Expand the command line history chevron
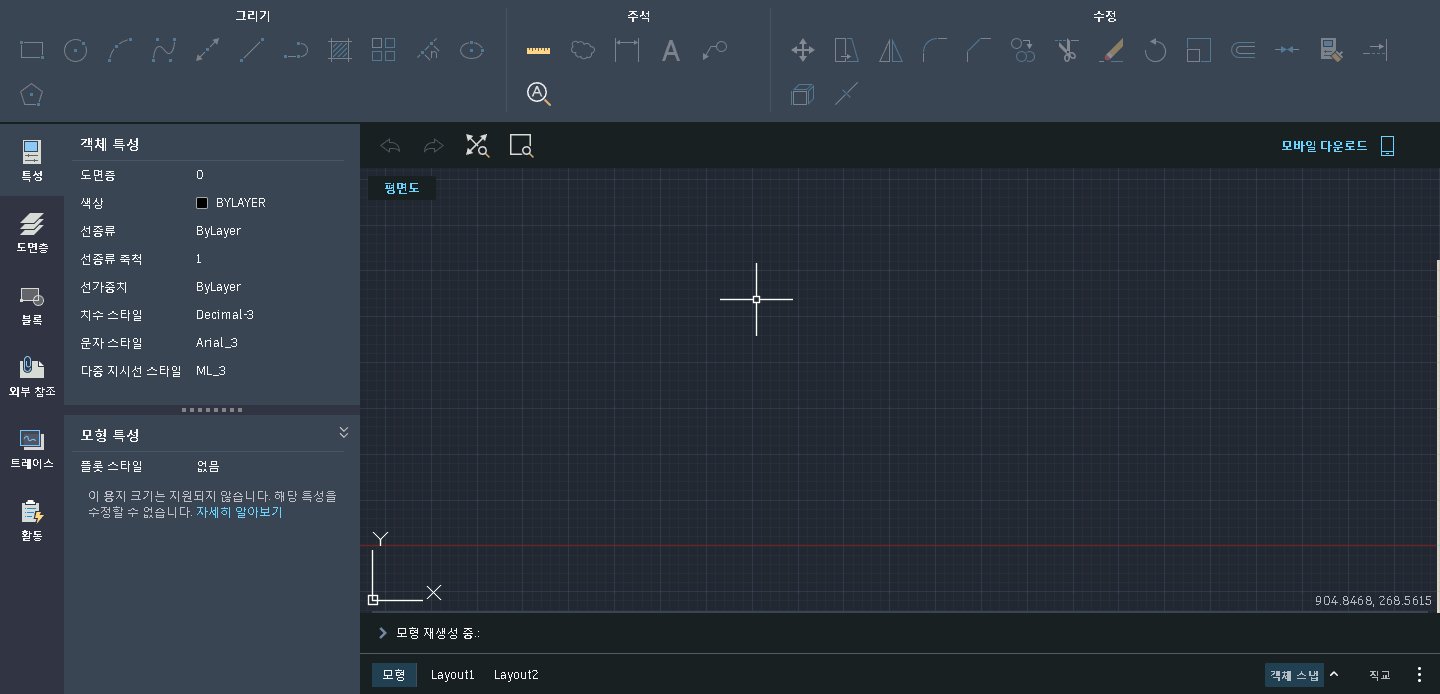Viewport: 1440px width, 694px height. 383,633
